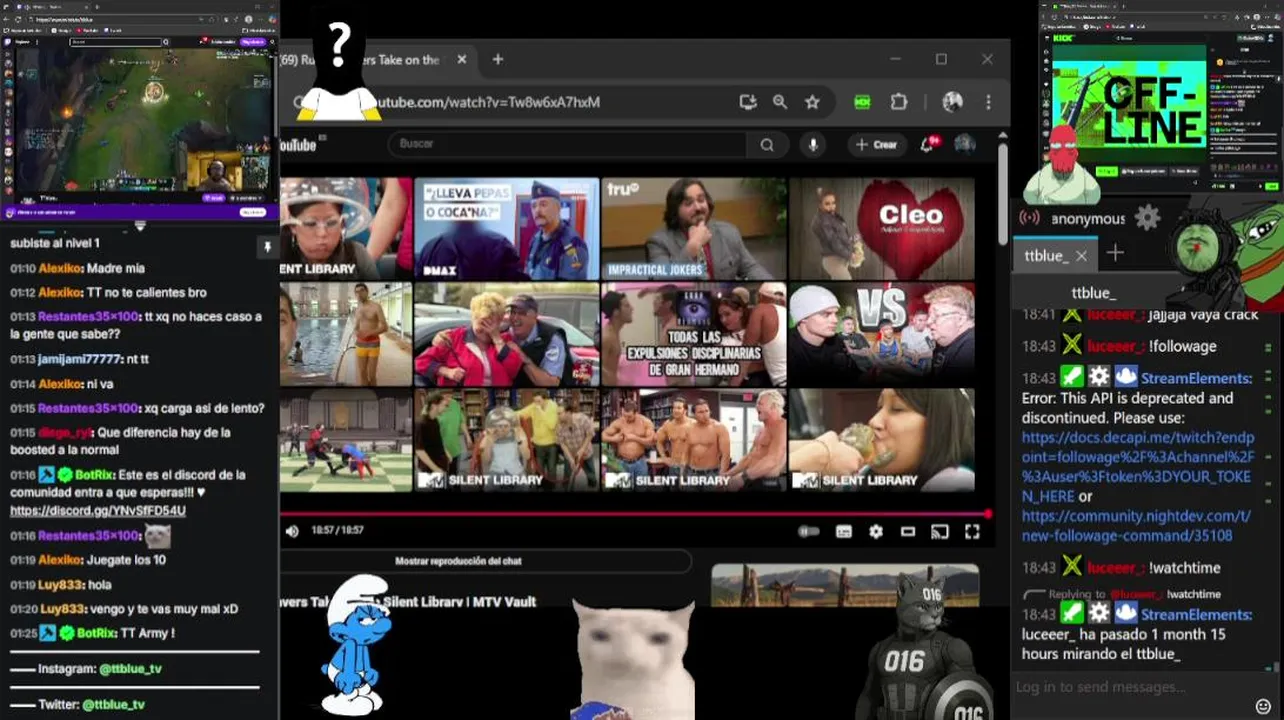The height and width of the screenshot is (720, 1284).
Task: Select the Impractical Jokers suggested video
Action: pyautogui.click(x=693, y=229)
